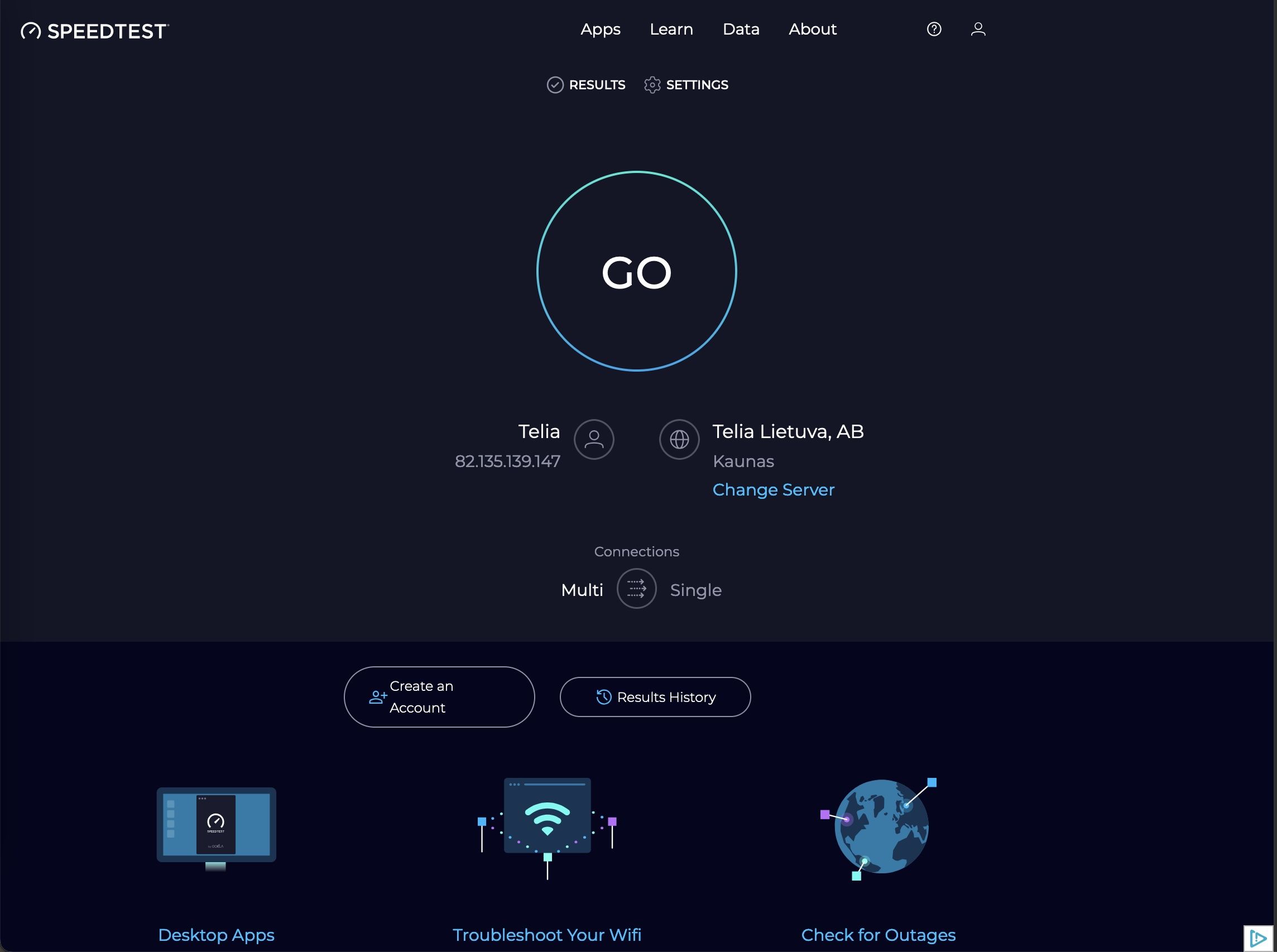The height and width of the screenshot is (952, 1277).
Task: Click the Speedtest logo icon
Action: 30,30
